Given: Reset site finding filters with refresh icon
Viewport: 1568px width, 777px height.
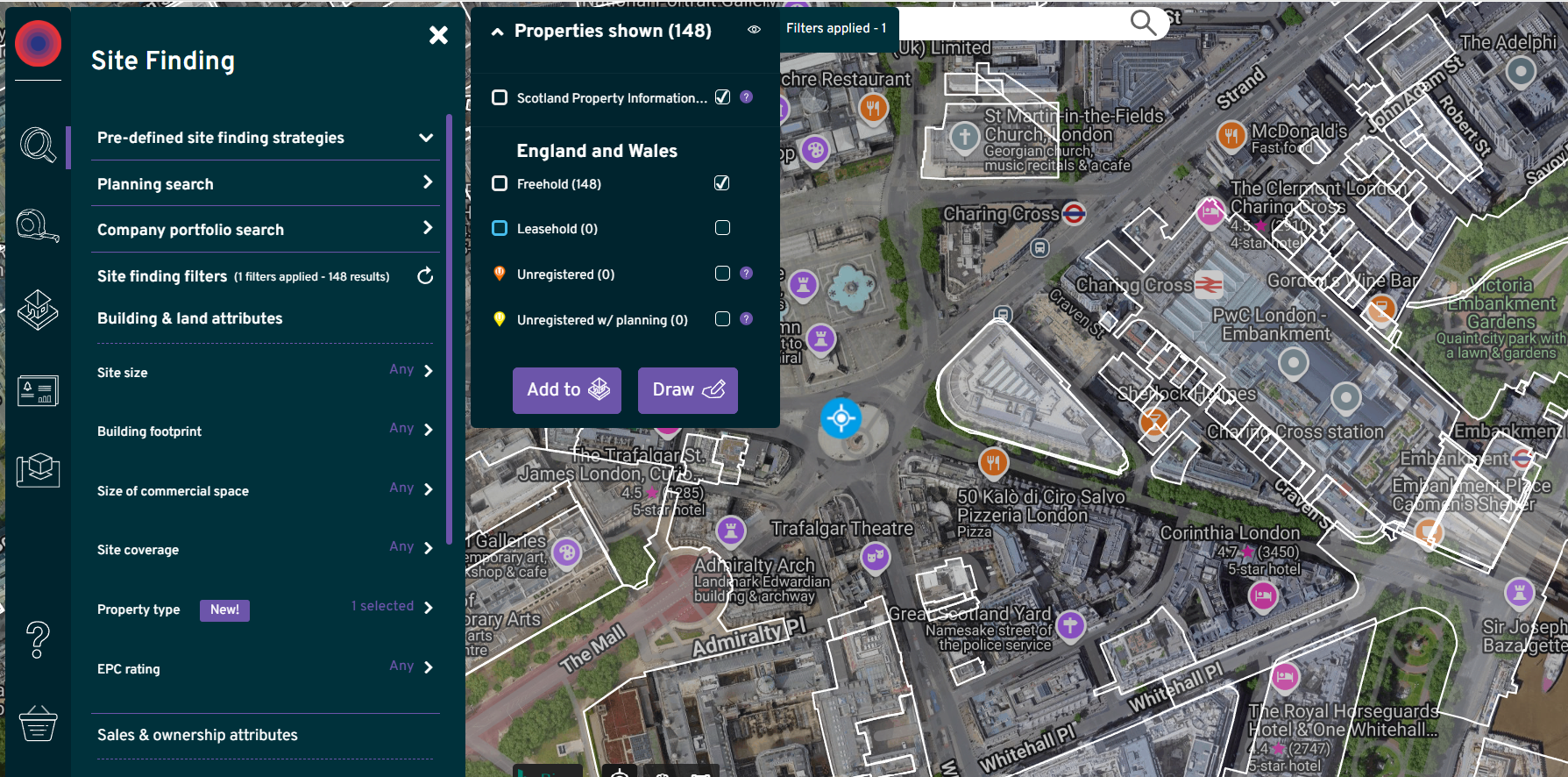Looking at the screenshot, I should (425, 275).
